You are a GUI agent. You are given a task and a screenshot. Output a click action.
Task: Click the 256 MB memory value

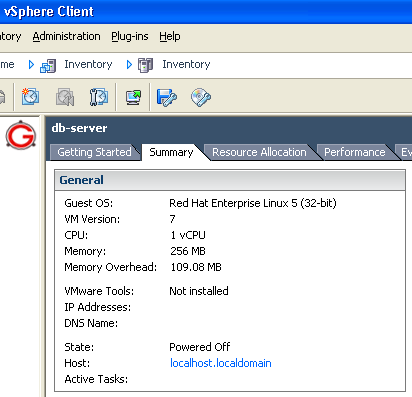coord(188,251)
